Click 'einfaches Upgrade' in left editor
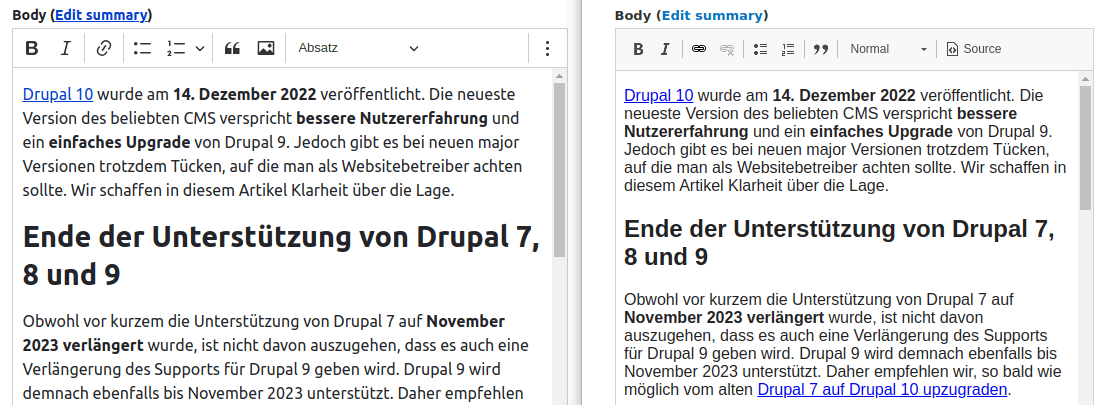Viewport: 1100px width, 405px height. [x=119, y=142]
